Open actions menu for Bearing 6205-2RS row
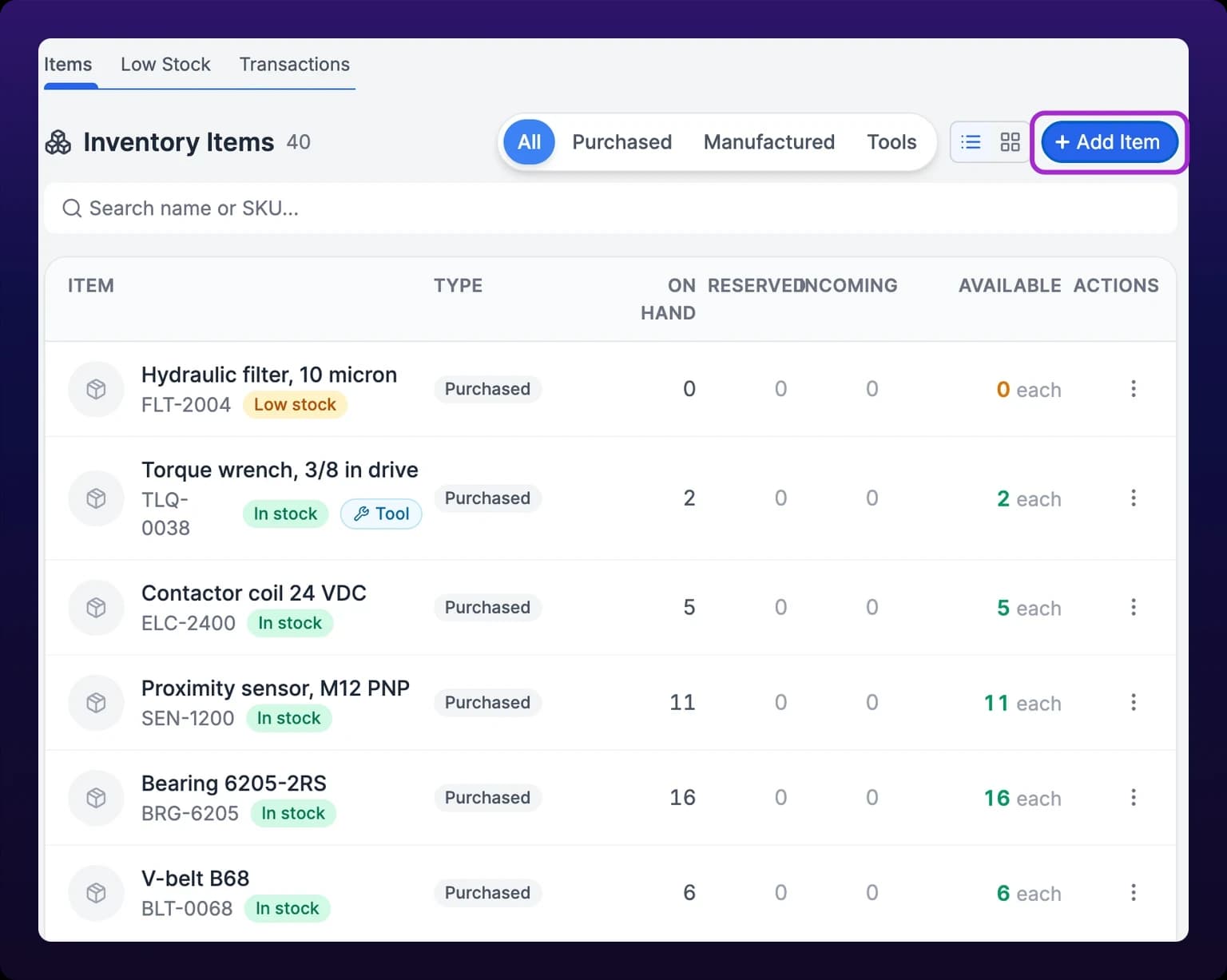This screenshot has height=980, width=1227. (1133, 797)
